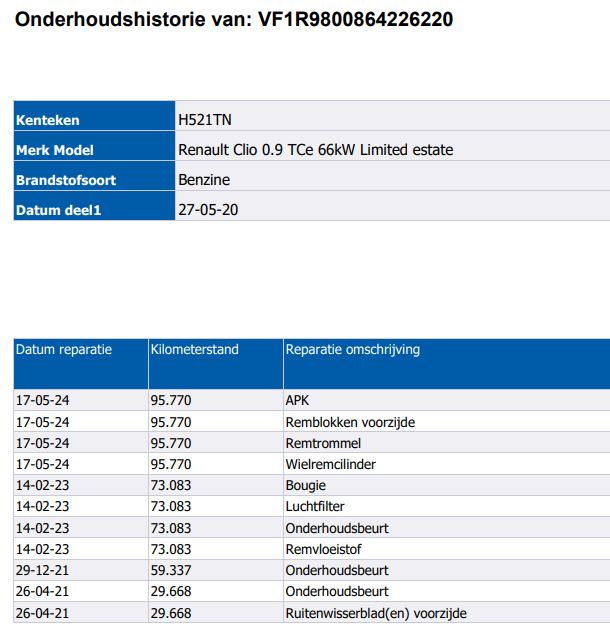Click the Kilometerstand column header
The height and width of the screenshot is (636, 610).
194,350
